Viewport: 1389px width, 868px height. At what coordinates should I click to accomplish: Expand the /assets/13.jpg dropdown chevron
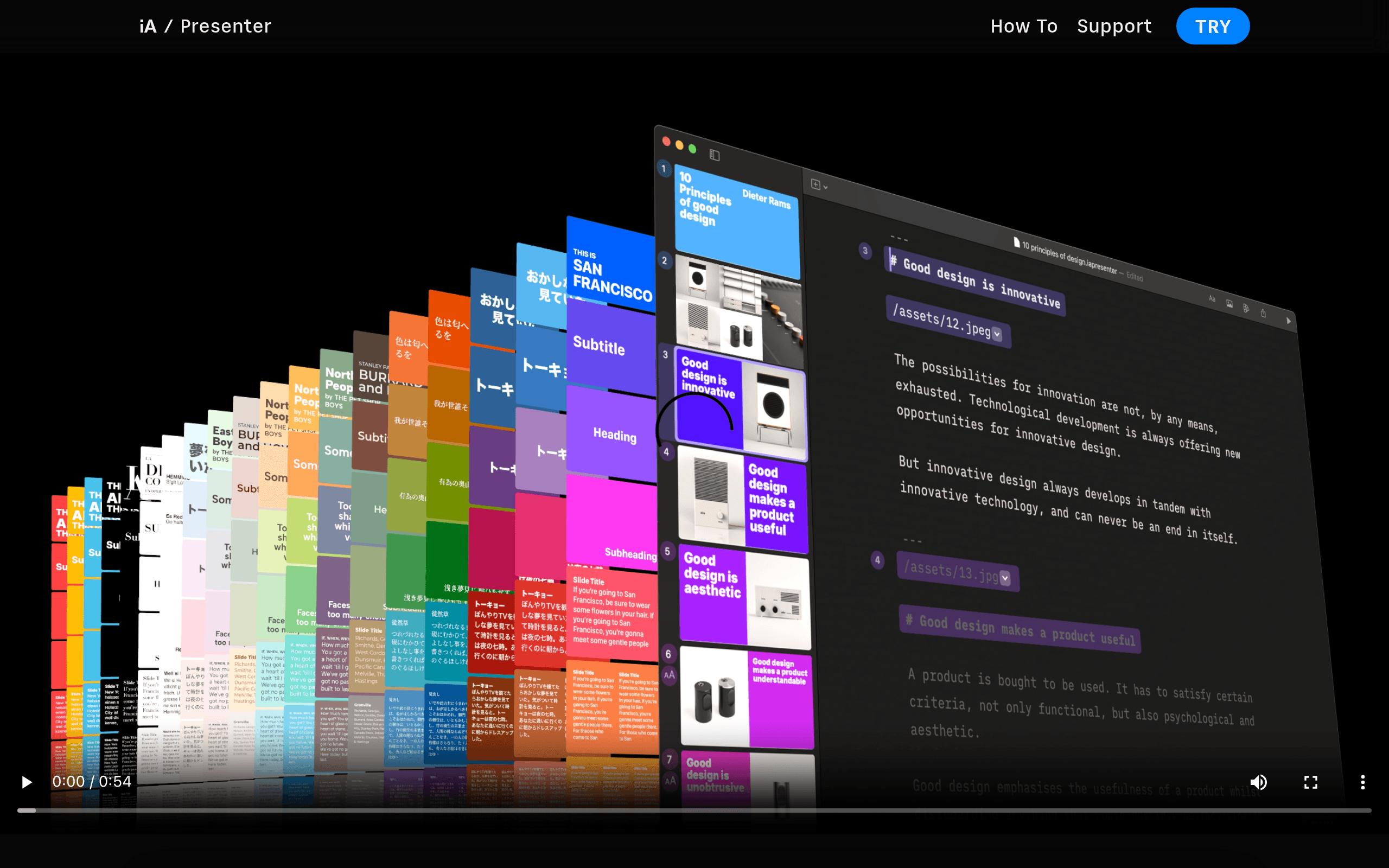click(x=1005, y=578)
